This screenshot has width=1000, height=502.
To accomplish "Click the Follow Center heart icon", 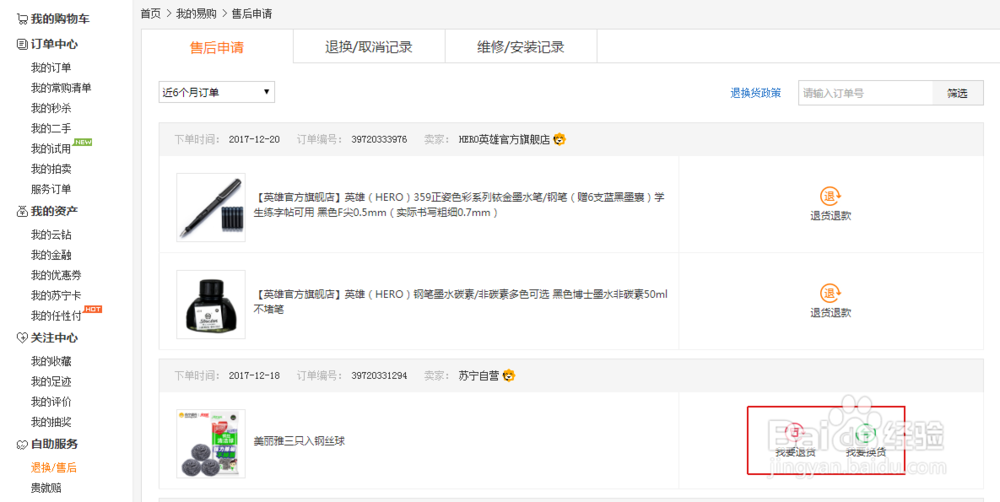I will (22, 338).
